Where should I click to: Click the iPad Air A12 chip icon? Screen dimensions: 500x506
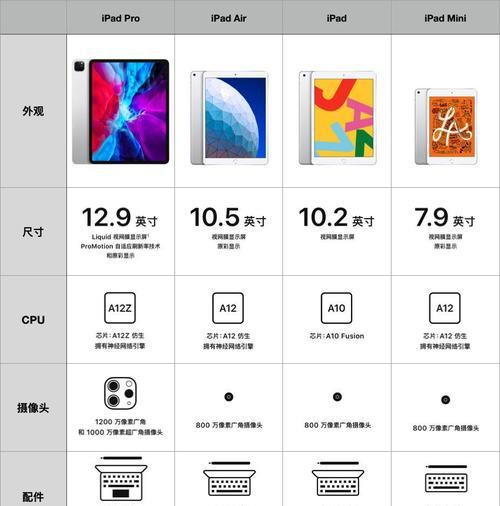228,308
